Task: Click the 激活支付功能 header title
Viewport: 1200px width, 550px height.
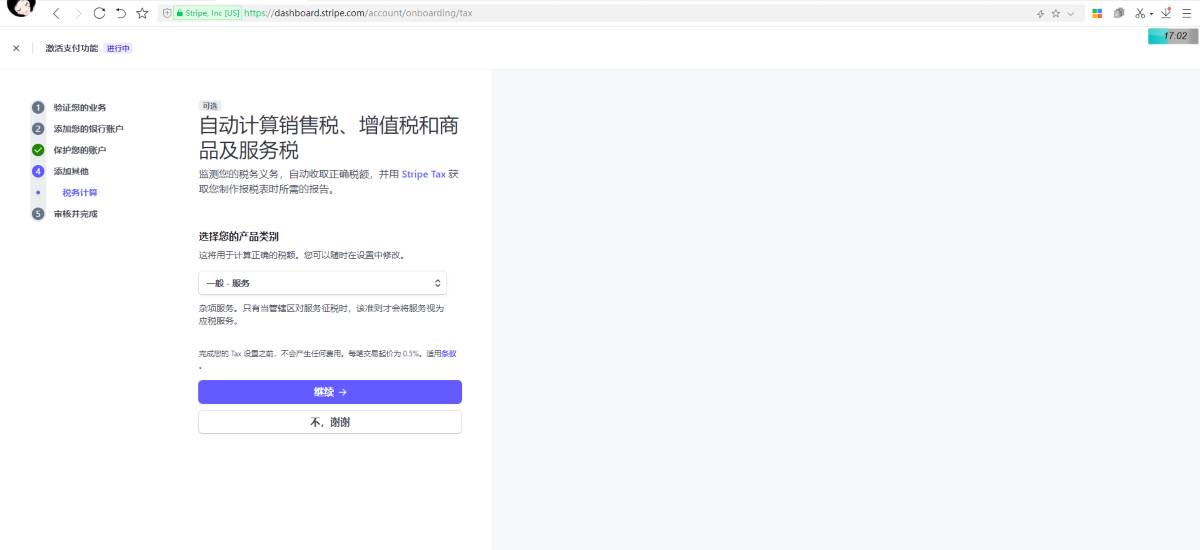Action: (x=72, y=48)
